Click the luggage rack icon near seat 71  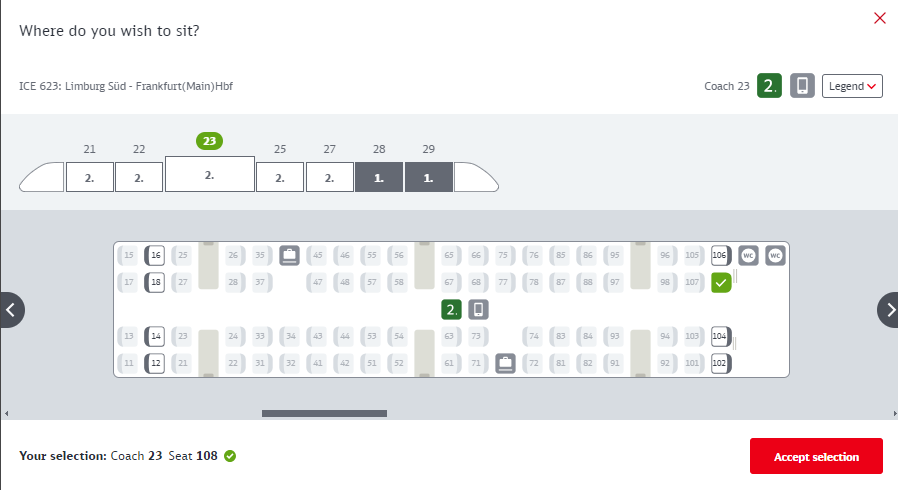[x=505, y=362]
